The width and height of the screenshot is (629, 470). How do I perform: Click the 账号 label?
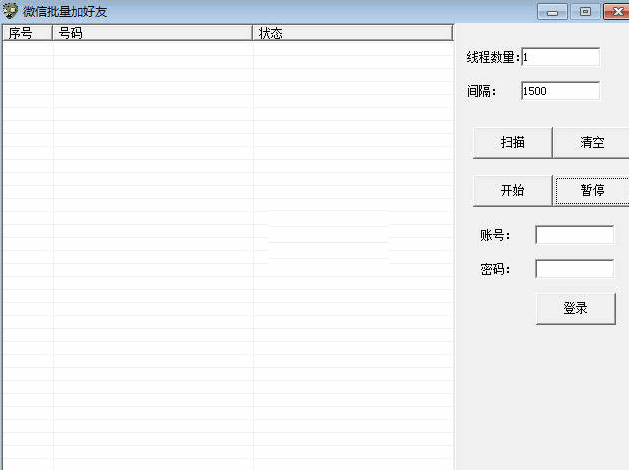(x=495, y=235)
